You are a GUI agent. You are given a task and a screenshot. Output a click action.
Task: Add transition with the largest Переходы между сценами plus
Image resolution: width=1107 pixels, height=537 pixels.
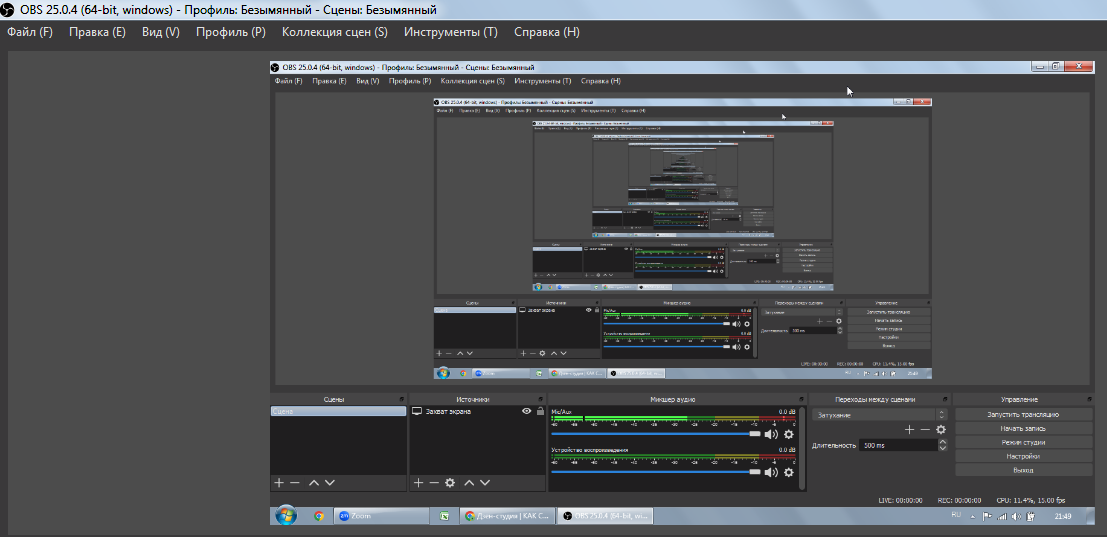click(910, 429)
